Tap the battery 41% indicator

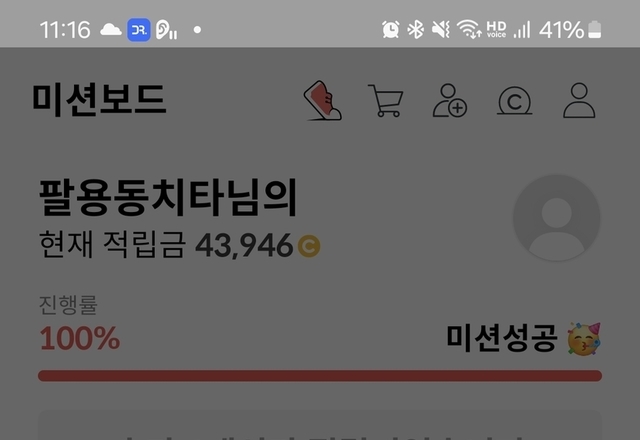point(570,30)
